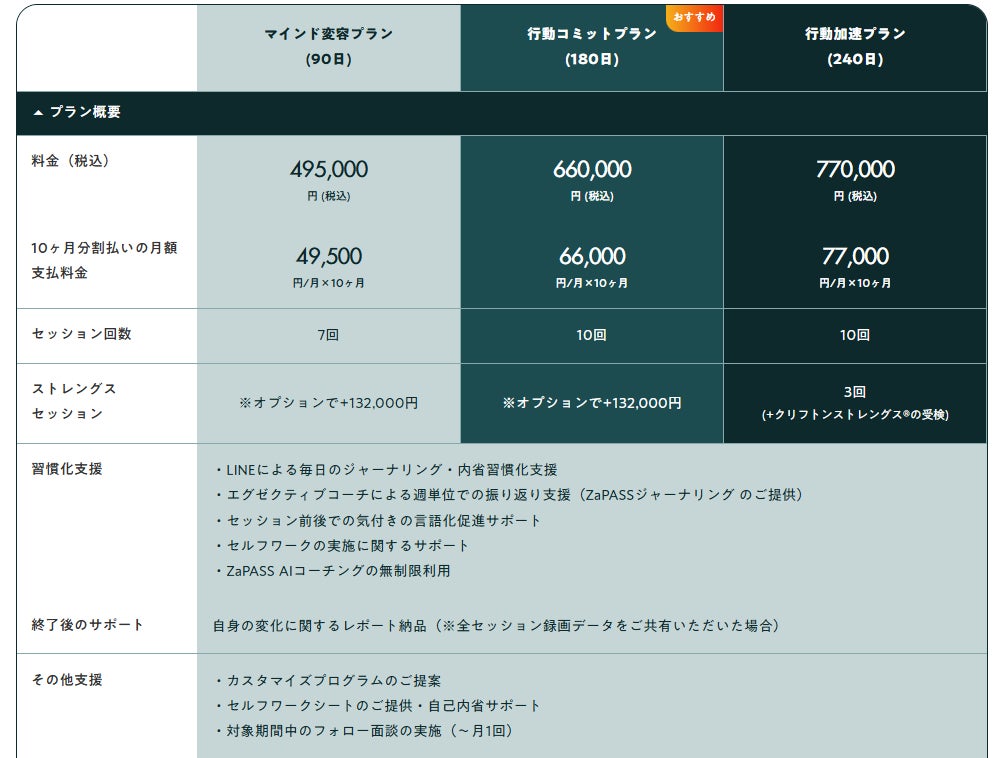
Task: Click the セッション回数 row label
Action: click(x=81, y=334)
